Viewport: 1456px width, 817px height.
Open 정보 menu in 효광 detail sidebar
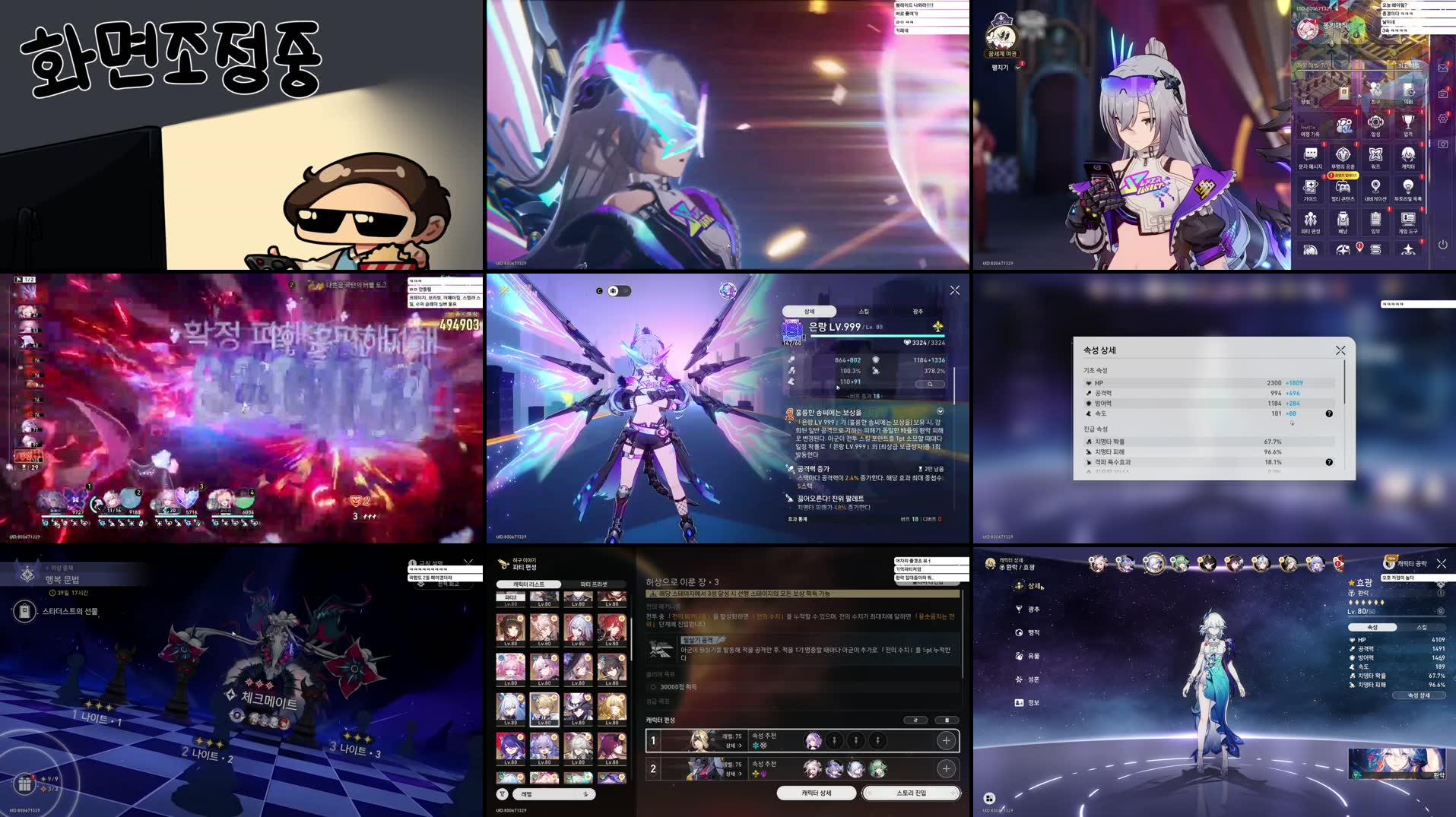[1028, 703]
